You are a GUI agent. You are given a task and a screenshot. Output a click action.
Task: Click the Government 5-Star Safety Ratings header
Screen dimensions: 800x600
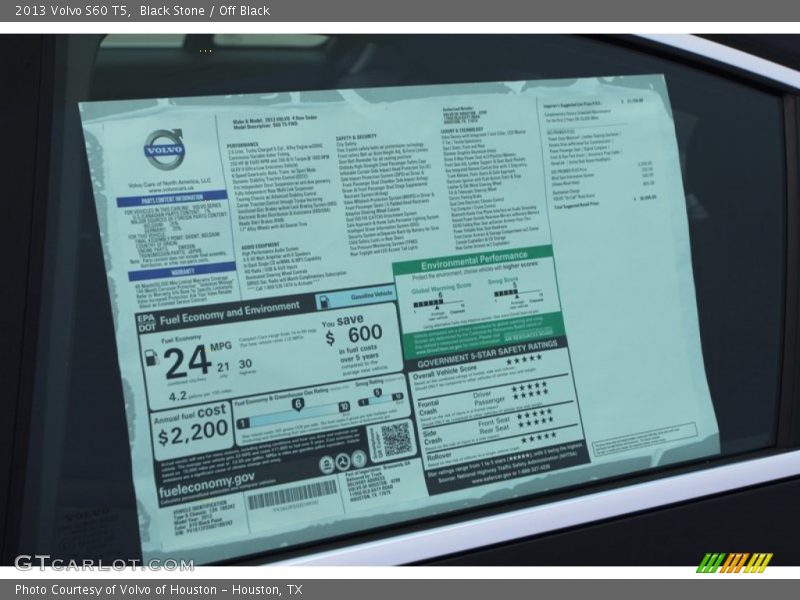click(487, 355)
